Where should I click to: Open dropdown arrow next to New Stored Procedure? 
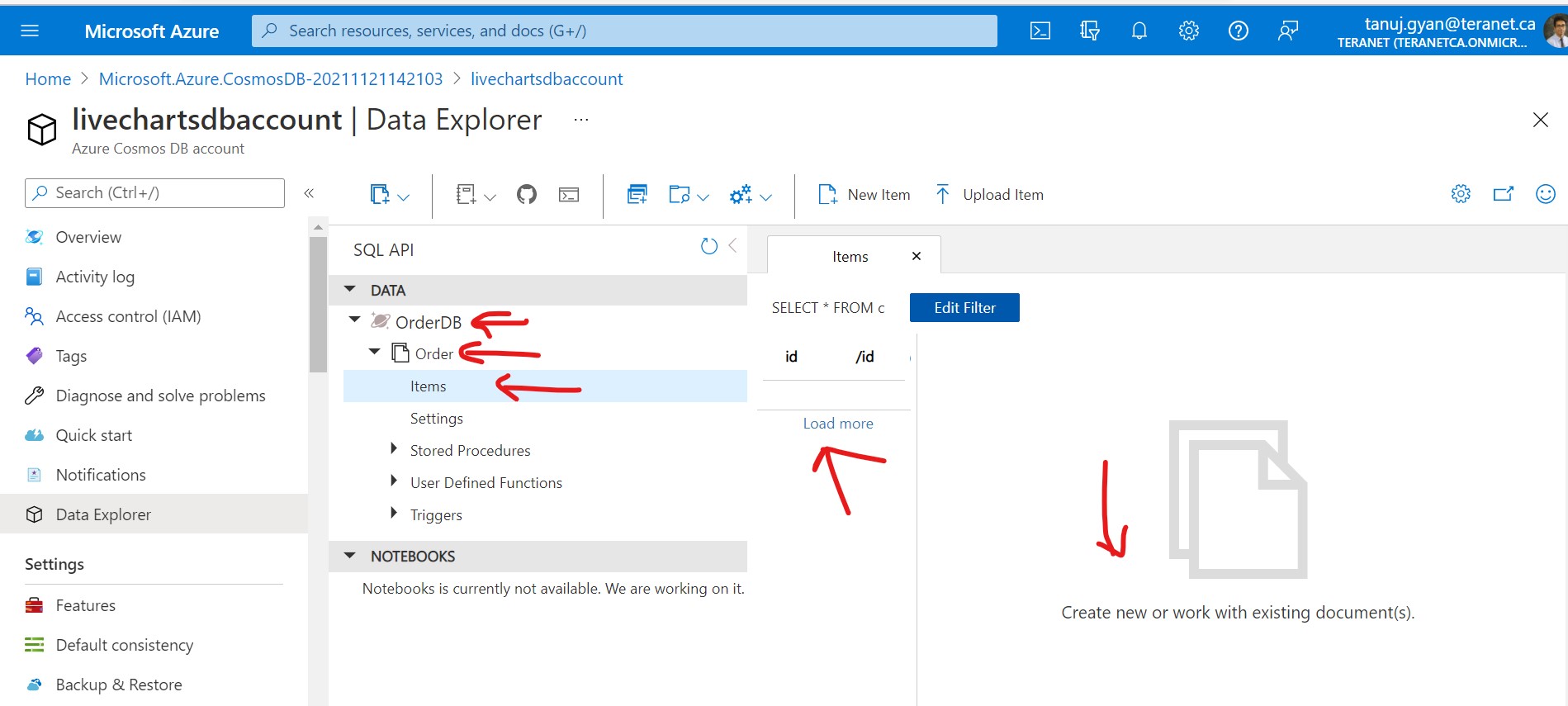pyautogui.click(x=703, y=197)
